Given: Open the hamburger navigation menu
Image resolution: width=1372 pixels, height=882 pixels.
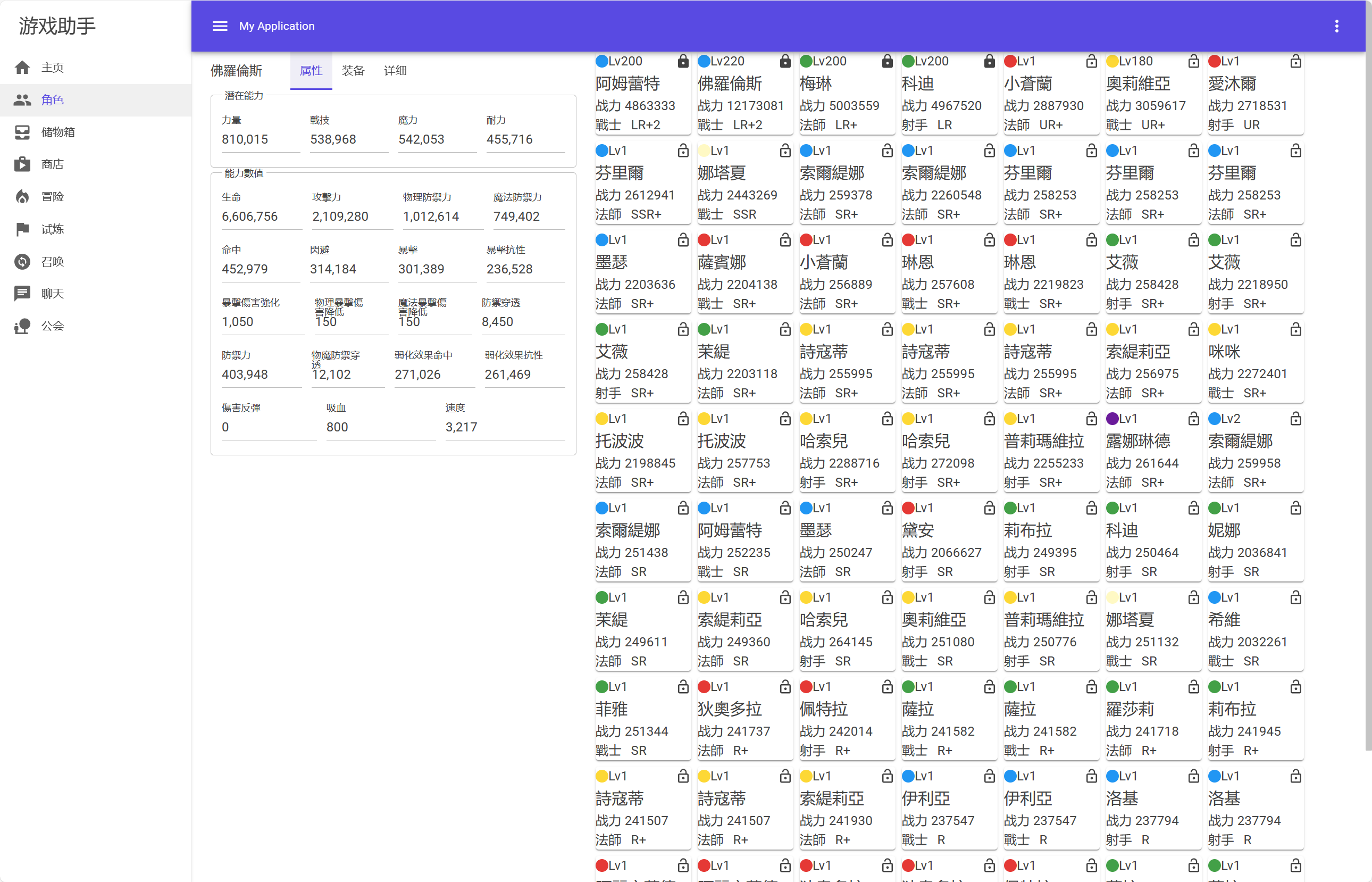Looking at the screenshot, I should click(220, 26).
